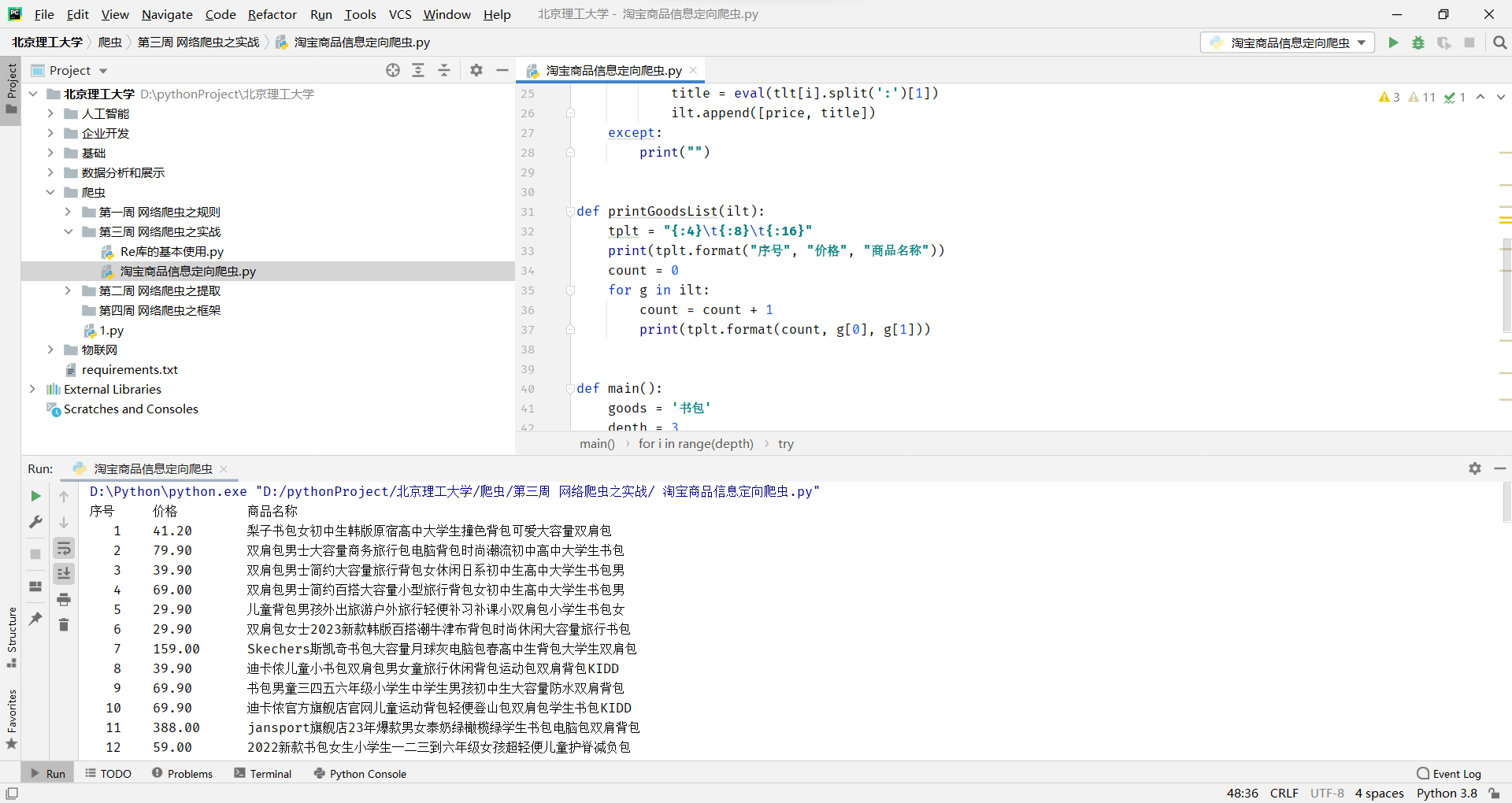Viewport: 1512px width, 803px height.
Task: Open the TODO tab
Action: pos(108,774)
